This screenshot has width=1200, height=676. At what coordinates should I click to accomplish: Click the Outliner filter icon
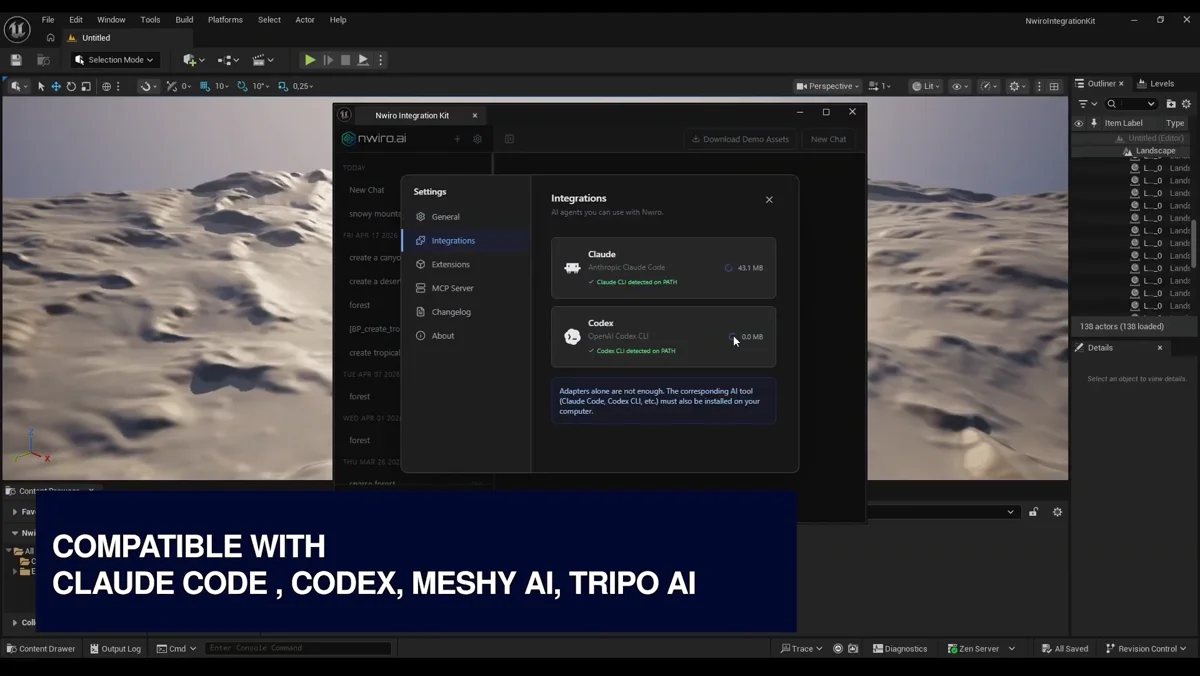tap(1086, 104)
